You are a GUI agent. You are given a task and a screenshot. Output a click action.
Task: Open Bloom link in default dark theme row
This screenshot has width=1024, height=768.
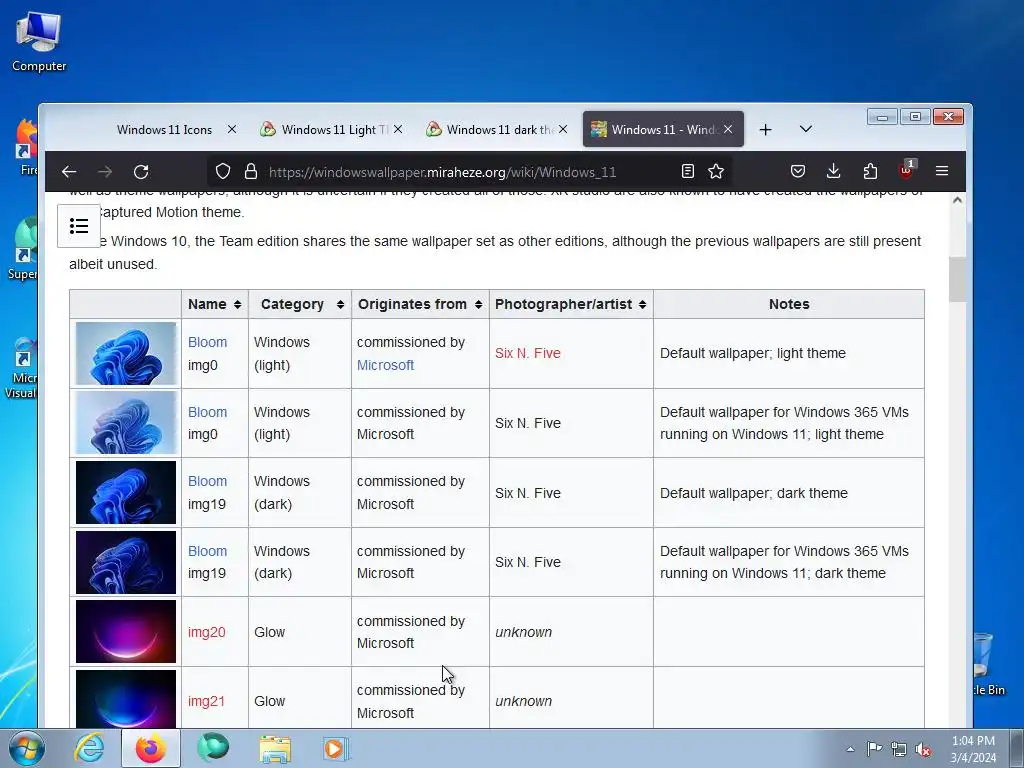[x=208, y=481]
